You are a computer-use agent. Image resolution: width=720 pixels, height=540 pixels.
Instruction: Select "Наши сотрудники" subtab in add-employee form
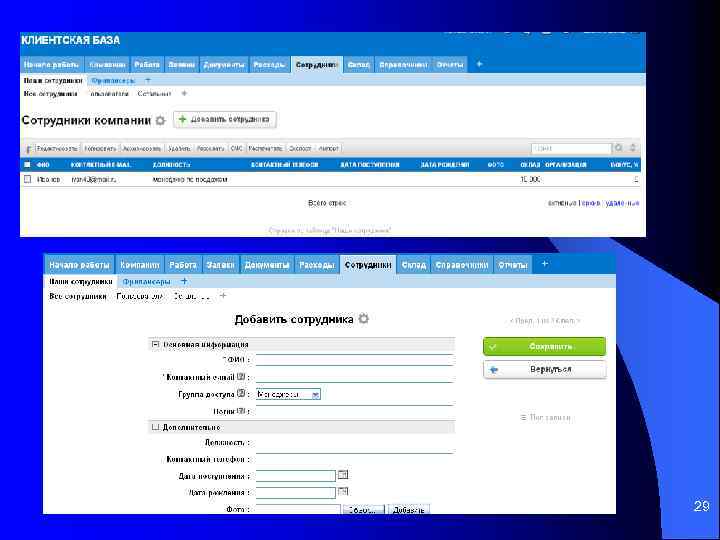(81, 281)
